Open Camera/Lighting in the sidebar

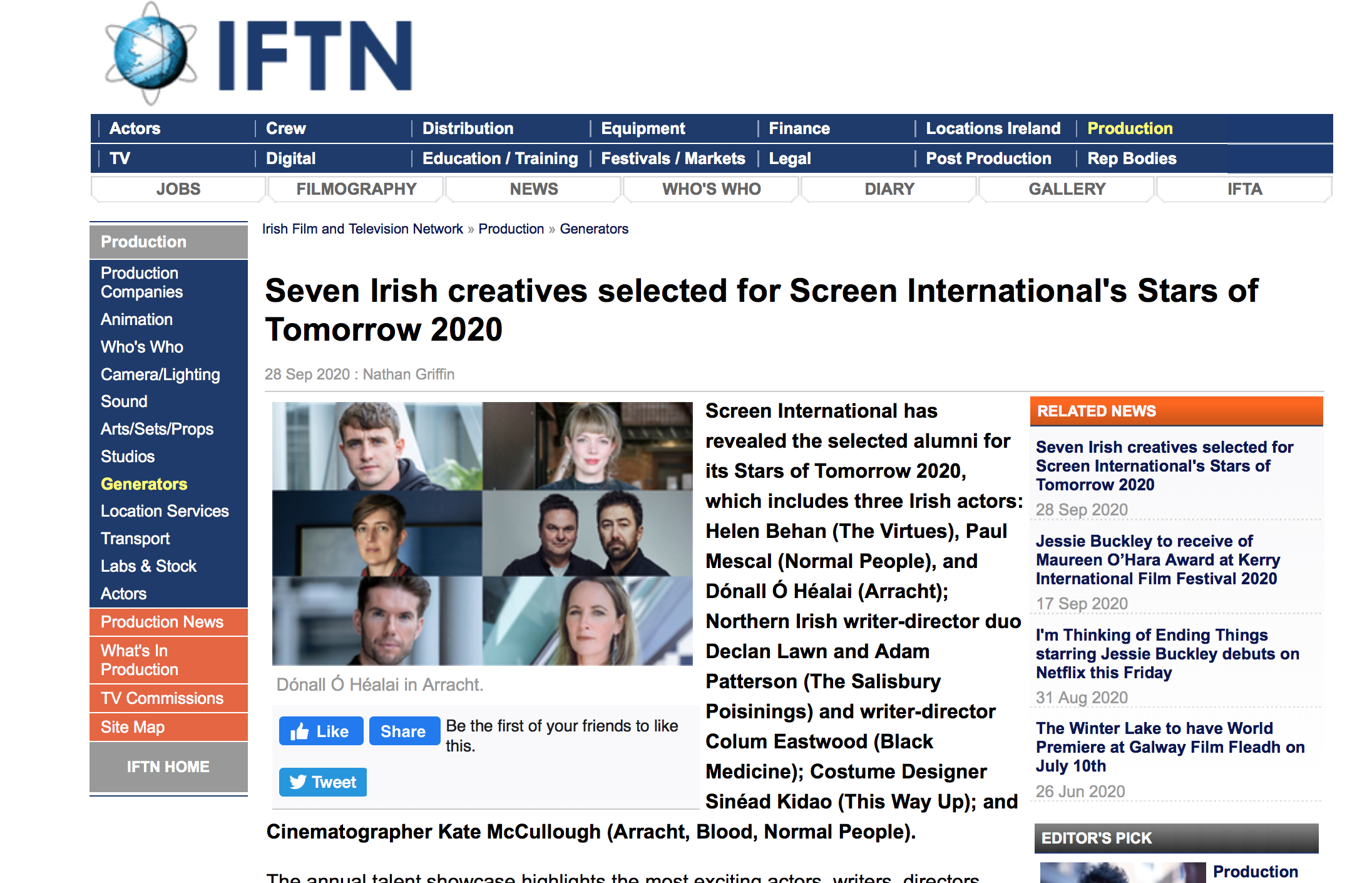(160, 374)
